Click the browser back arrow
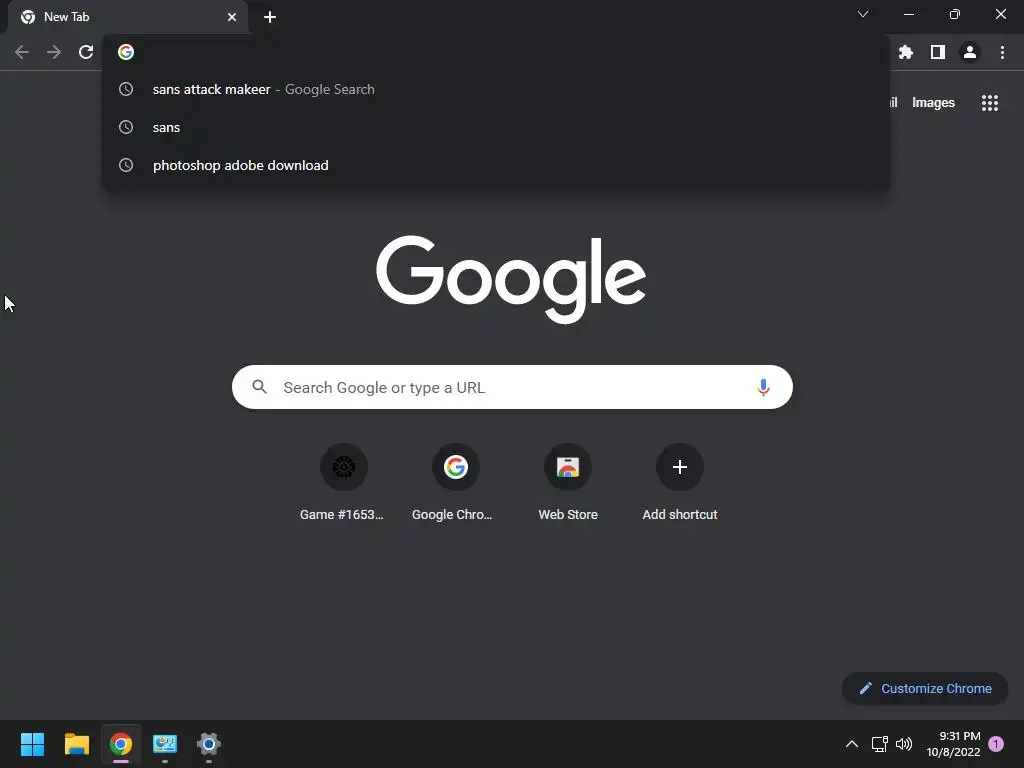Image resolution: width=1024 pixels, height=768 pixels. click(x=22, y=52)
